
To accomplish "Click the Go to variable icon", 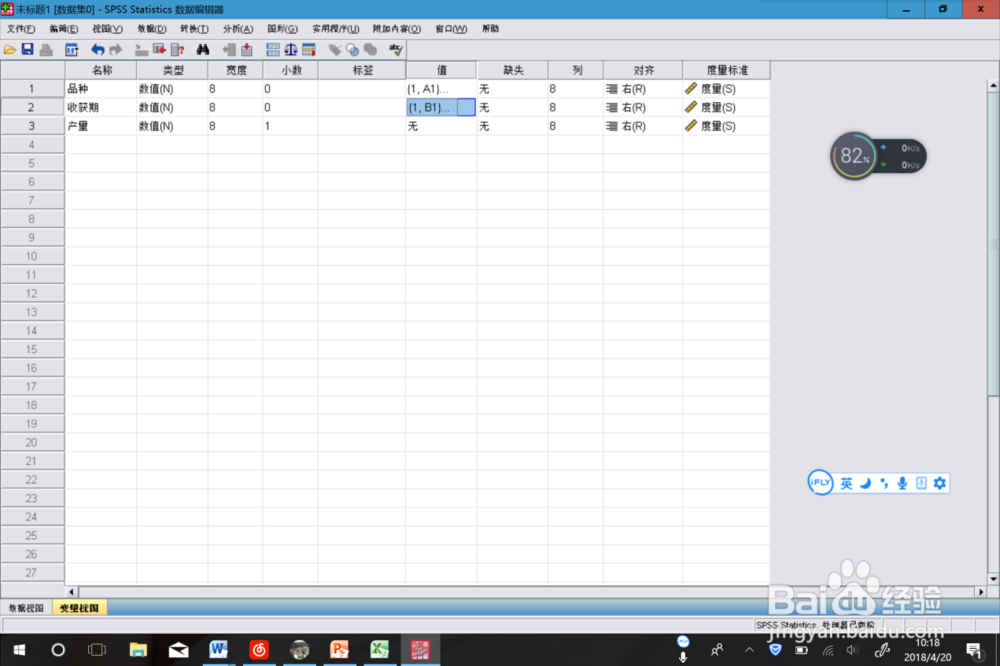I will point(159,50).
